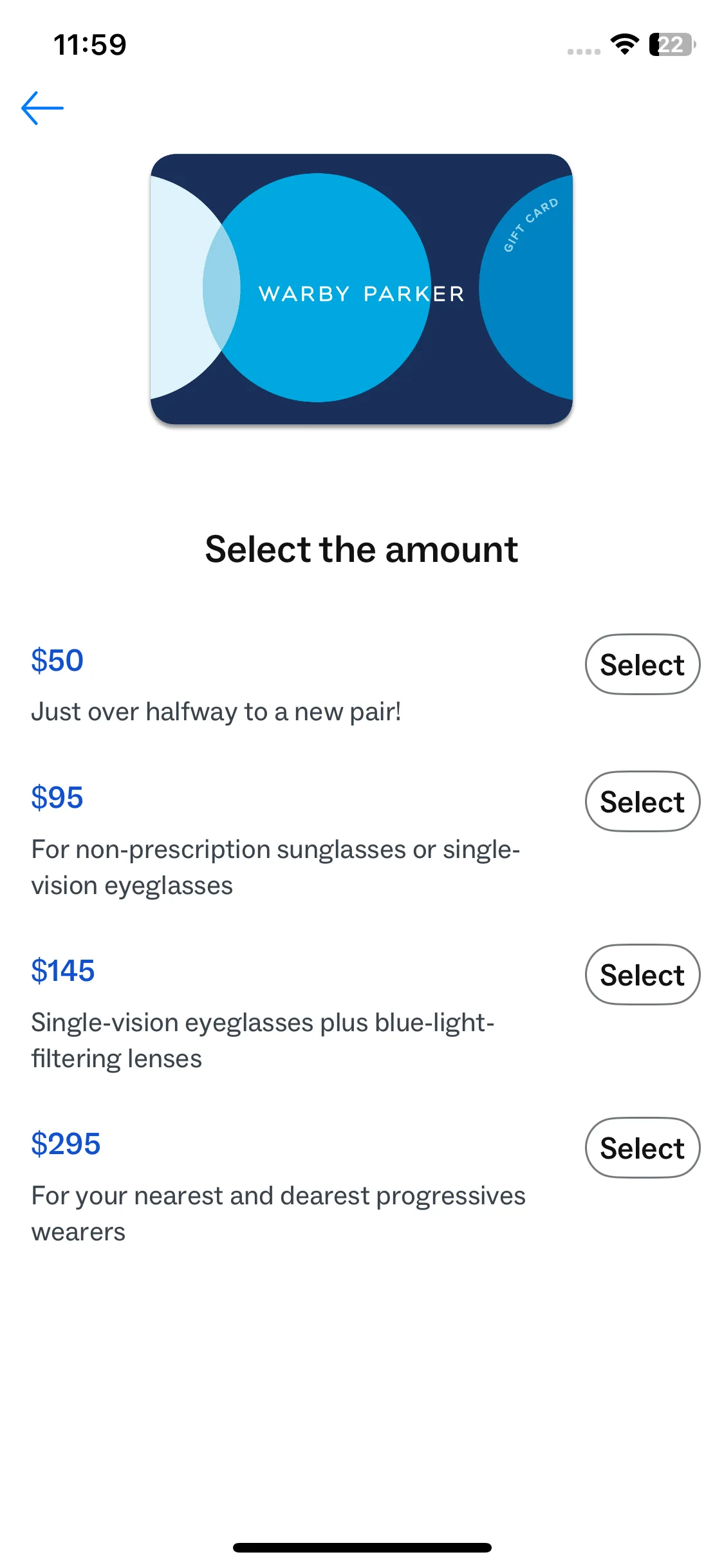Screen dimensions: 724x1568
Task: Select the $295 gift card amount
Action: tap(642, 1148)
